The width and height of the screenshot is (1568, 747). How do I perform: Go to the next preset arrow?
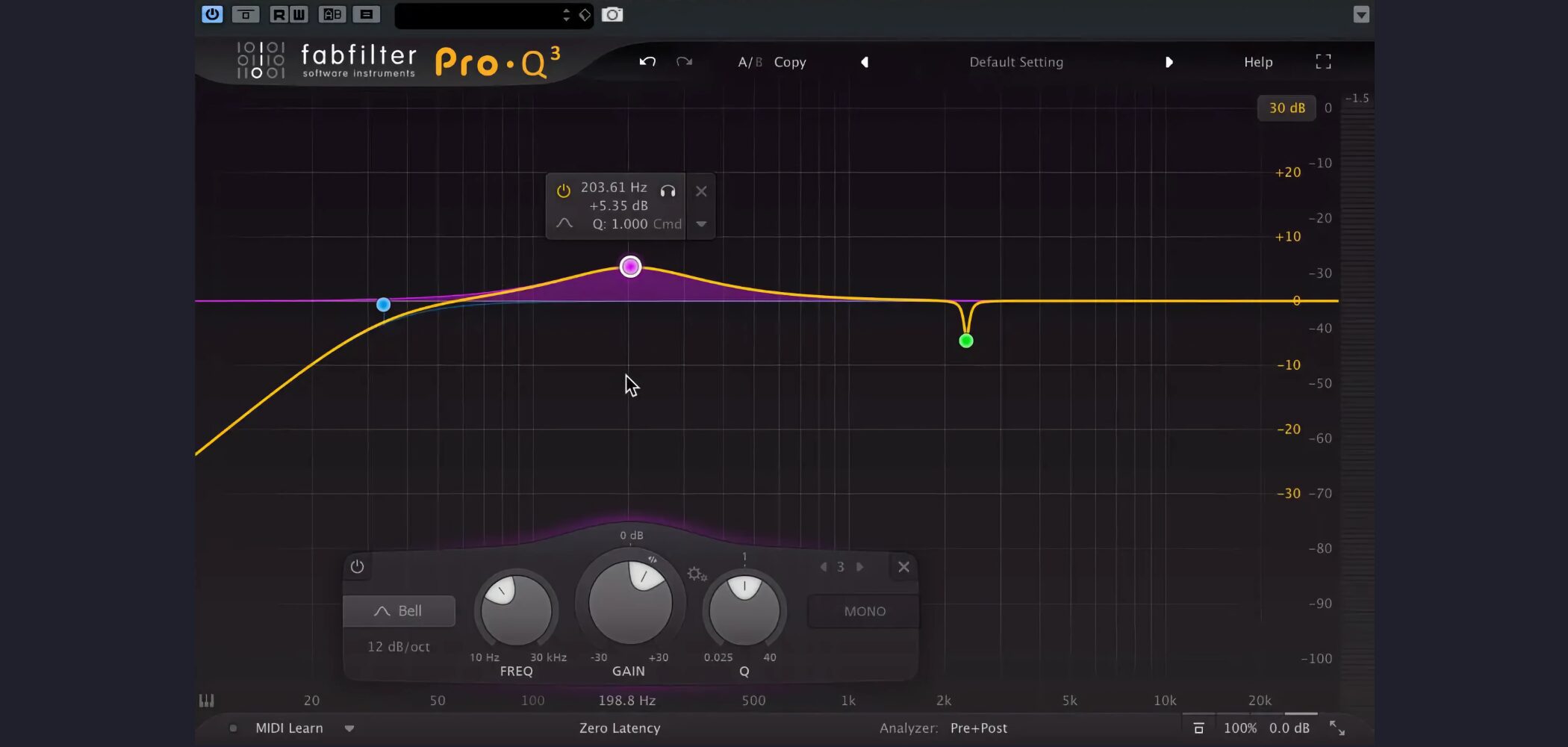[1169, 62]
